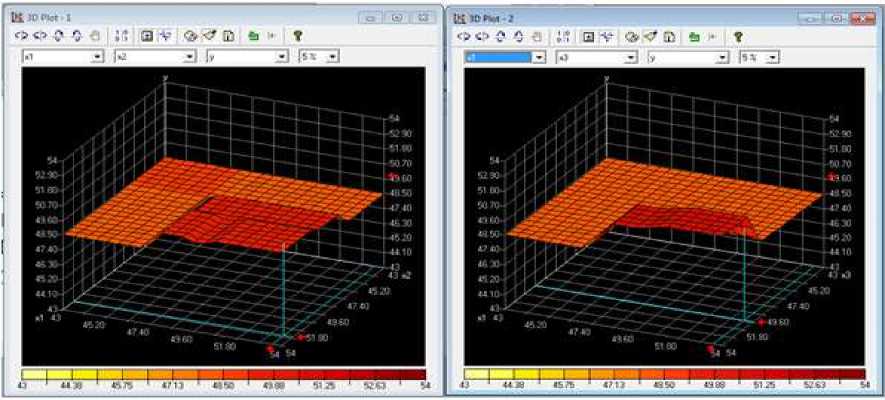The width and height of the screenshot is (885, 400).
Task: Select the pan hand tool in 3D Plot 1
Action: (x=95, y=35)
